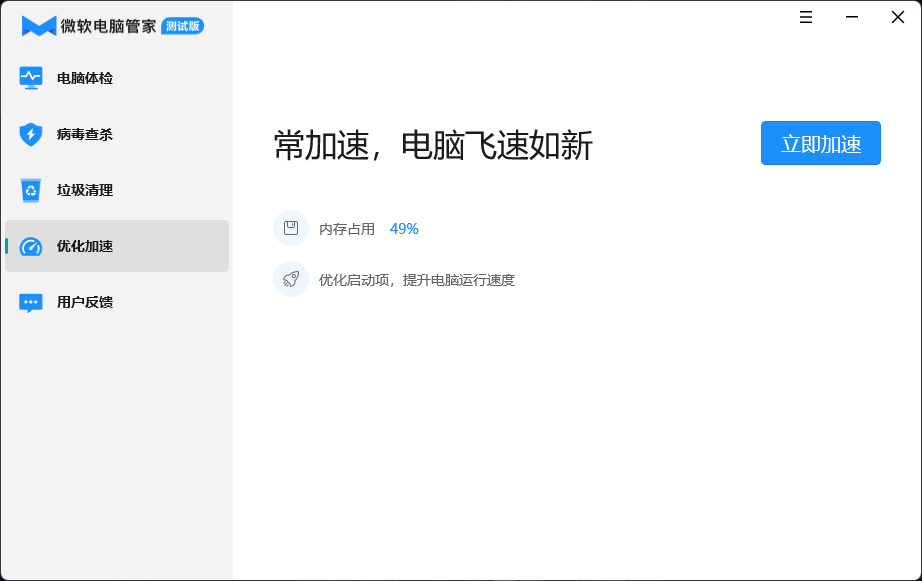Close the PC Manager window

(897, 17)
